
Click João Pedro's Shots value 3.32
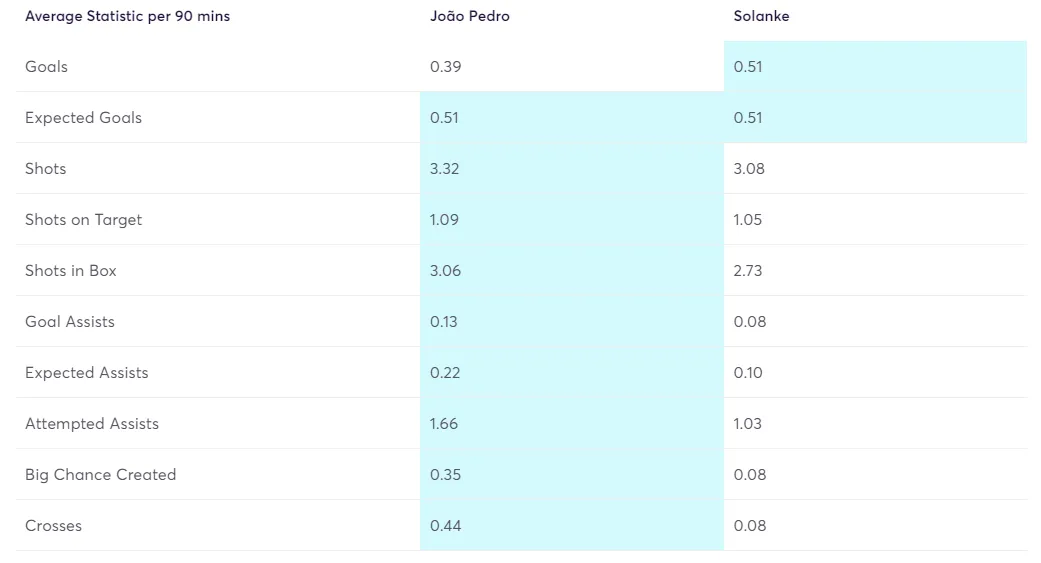444,169
